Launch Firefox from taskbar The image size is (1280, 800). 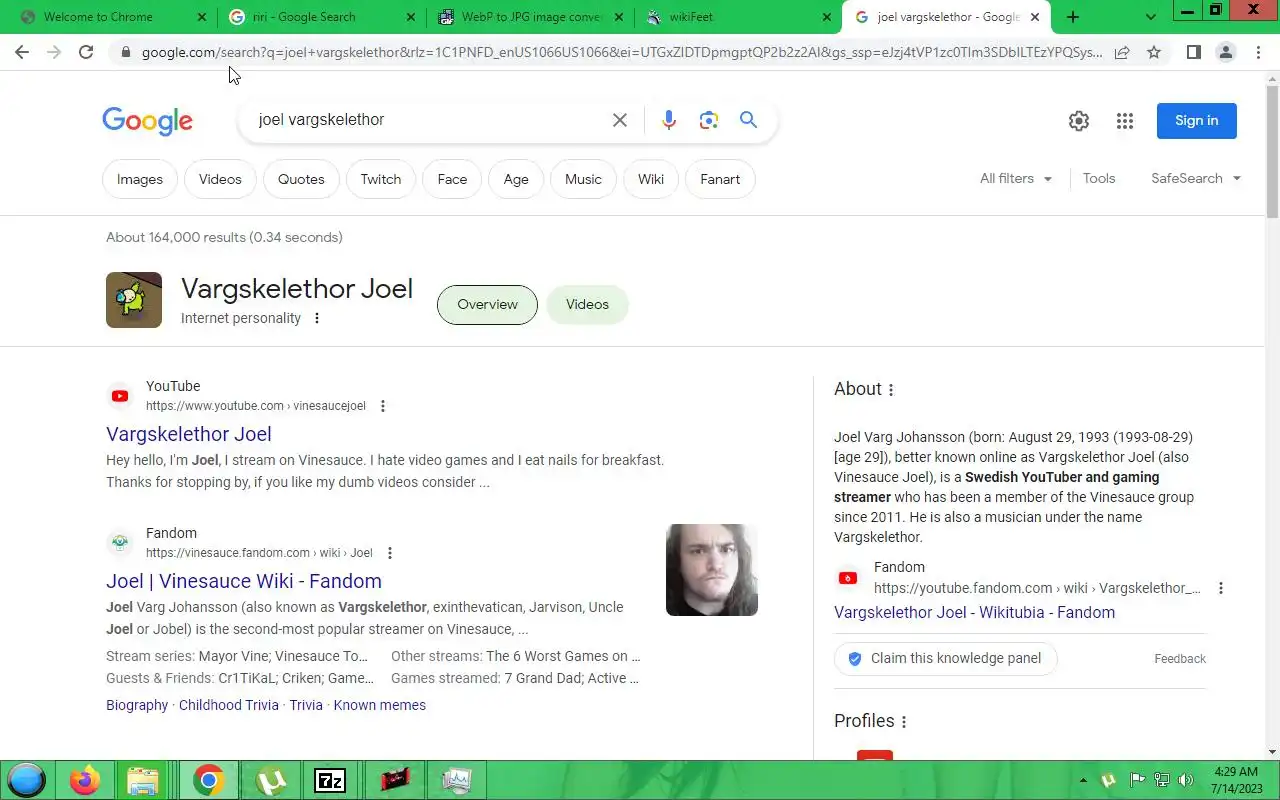(x=85, y=780)
